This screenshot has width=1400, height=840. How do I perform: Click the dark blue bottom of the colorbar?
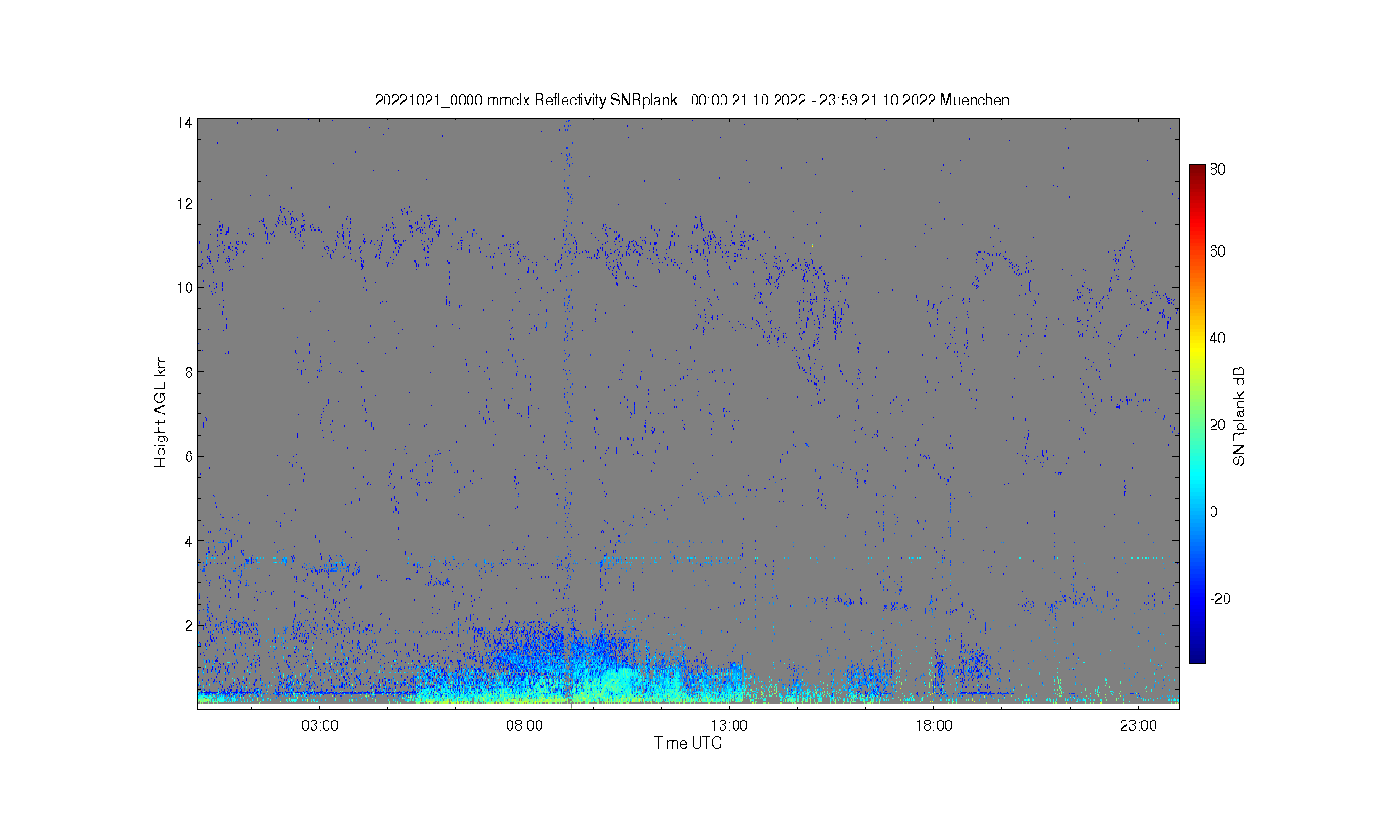(x=1197, y=655)
